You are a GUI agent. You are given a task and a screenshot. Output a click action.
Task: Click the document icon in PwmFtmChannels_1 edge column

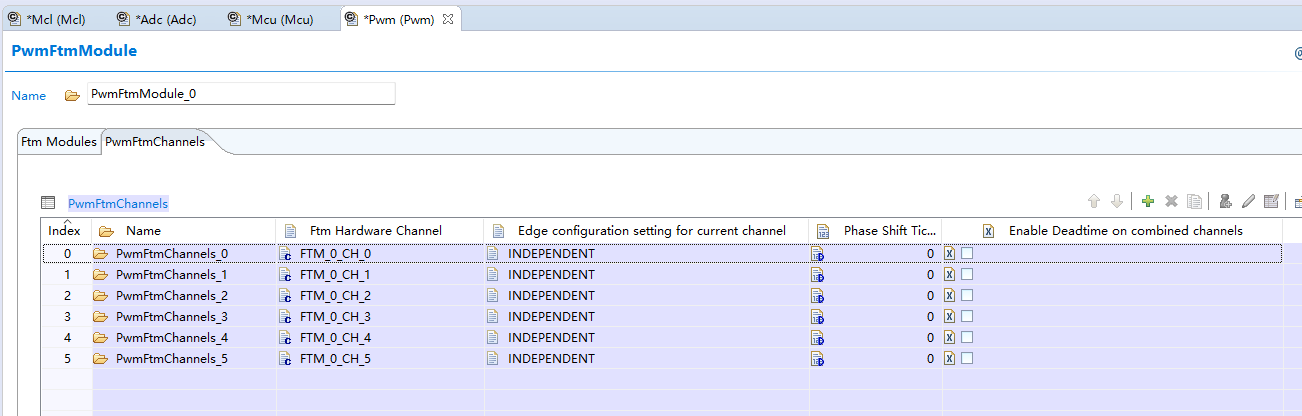coord(493,275)
